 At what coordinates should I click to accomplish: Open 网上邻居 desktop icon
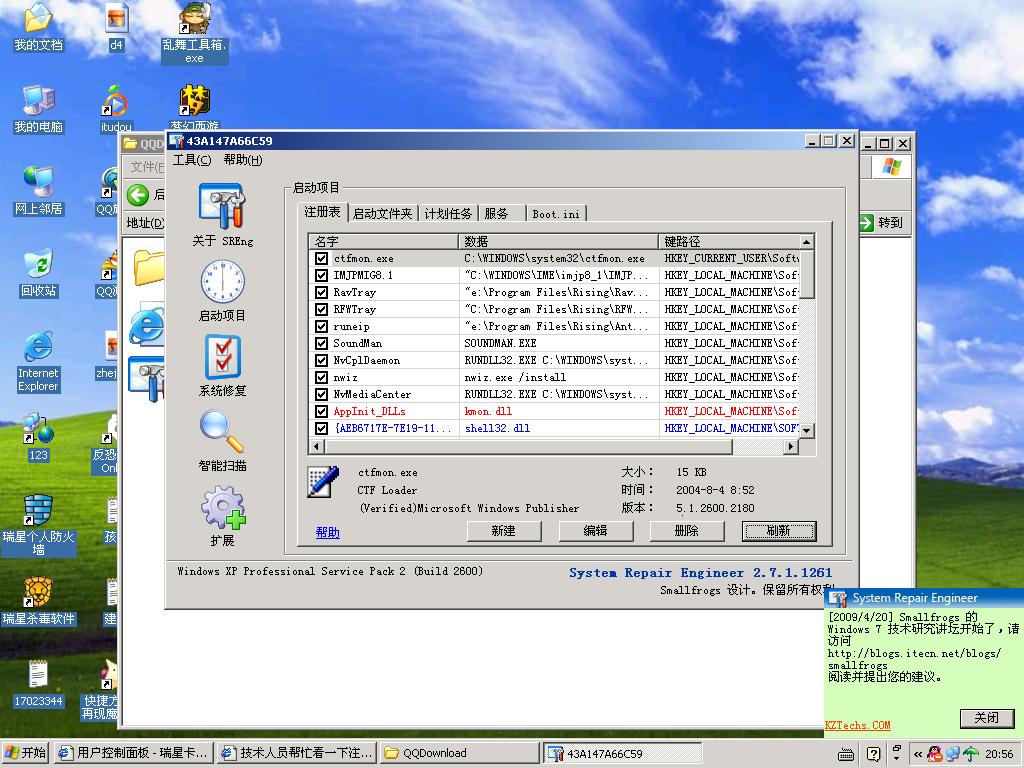tap(39, 183)
